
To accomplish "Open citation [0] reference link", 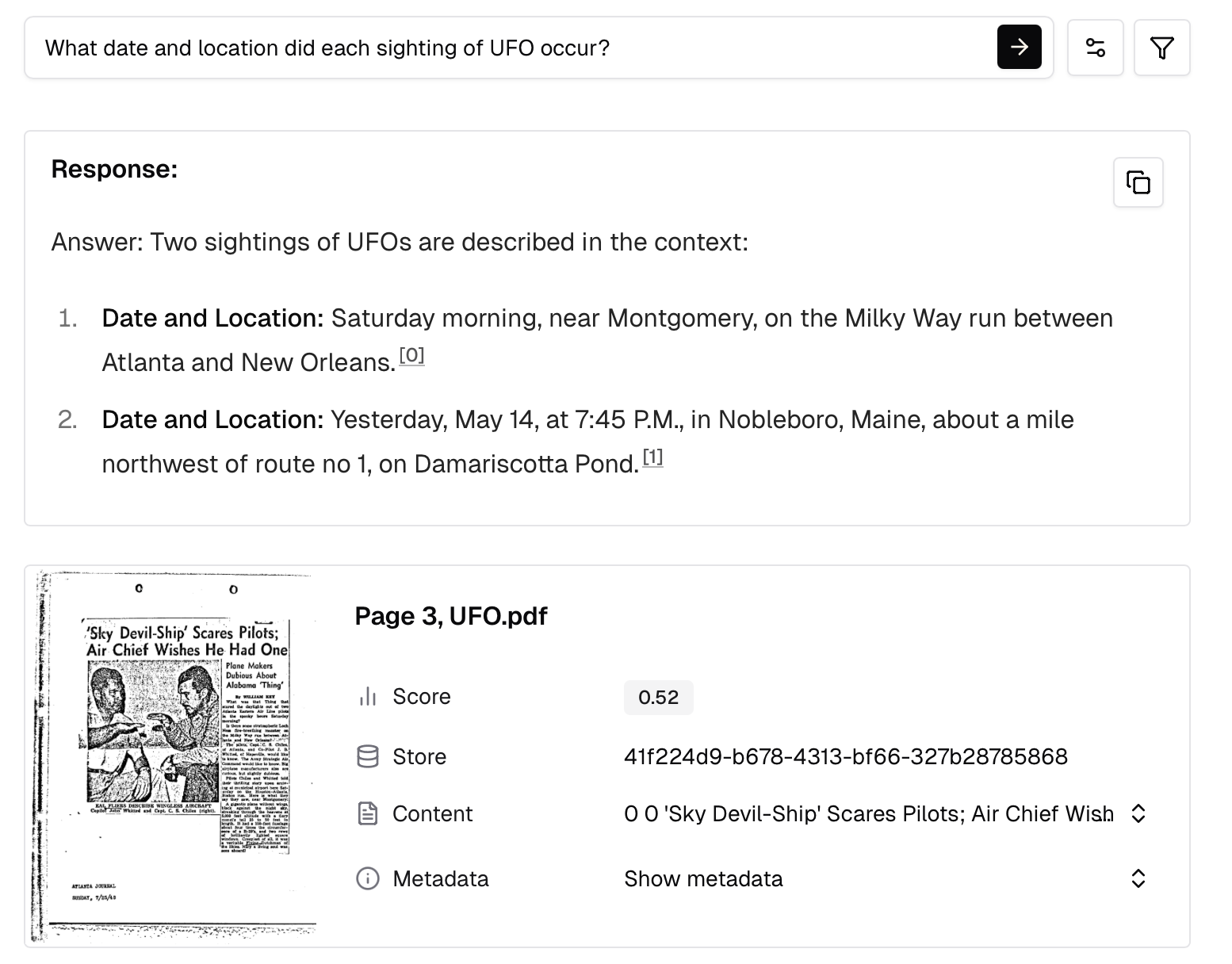I will pos(411,356).
